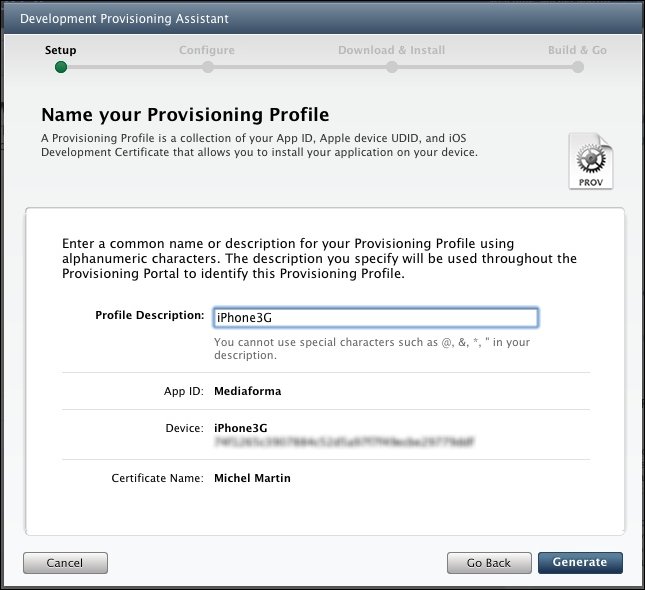Viewport: 645px width, 590px height.
Task: Click the Build & Go progress dot
Action: click(x=578, y=67)
